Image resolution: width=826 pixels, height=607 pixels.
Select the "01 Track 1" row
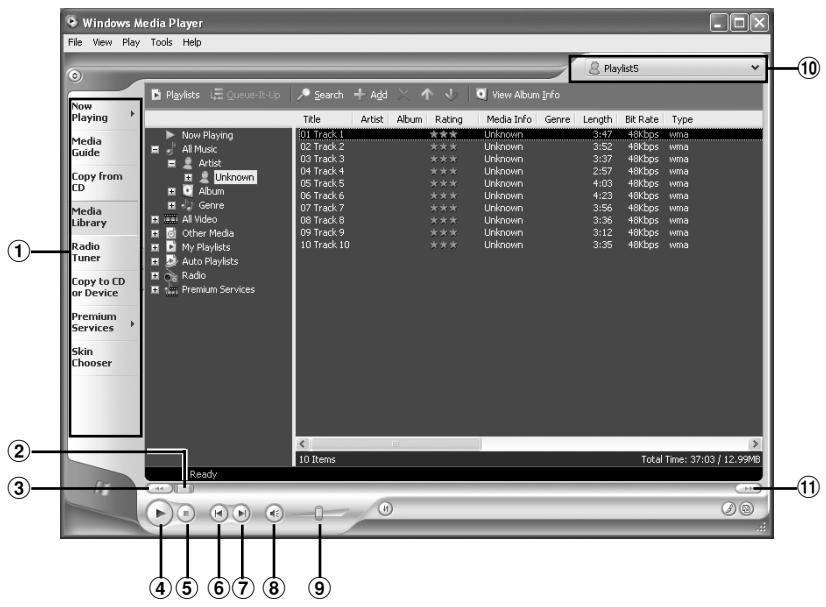click(529, 134)
